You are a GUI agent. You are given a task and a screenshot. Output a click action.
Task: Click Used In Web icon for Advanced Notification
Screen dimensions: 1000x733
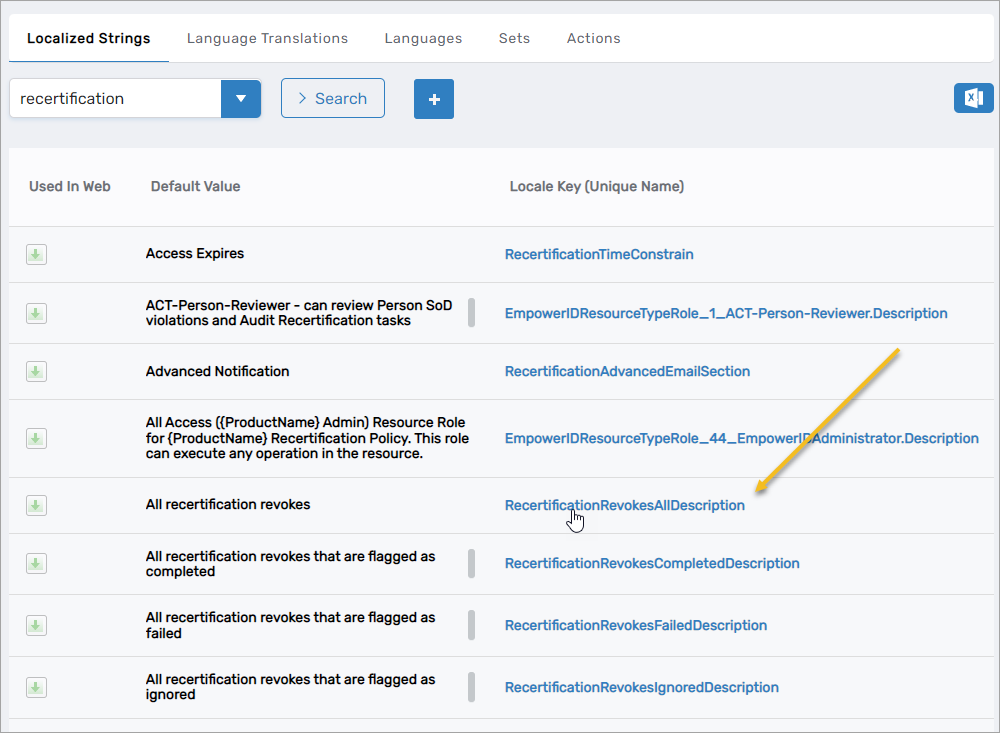click(36, 372)
